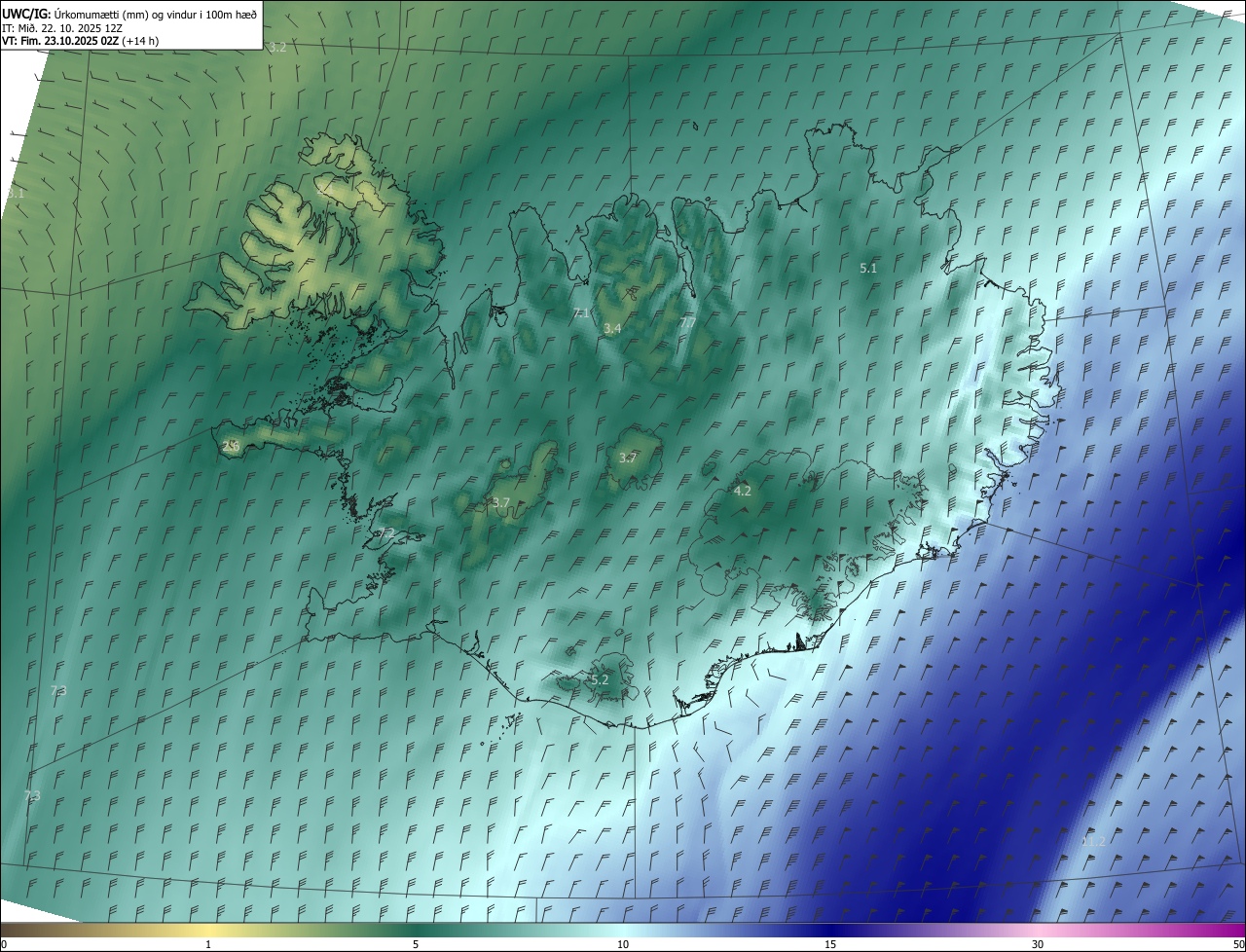Click the 7.1 value label
The height and width of the screenshot is (952, 1246).
pyautogui.click(x=582, y=312)
